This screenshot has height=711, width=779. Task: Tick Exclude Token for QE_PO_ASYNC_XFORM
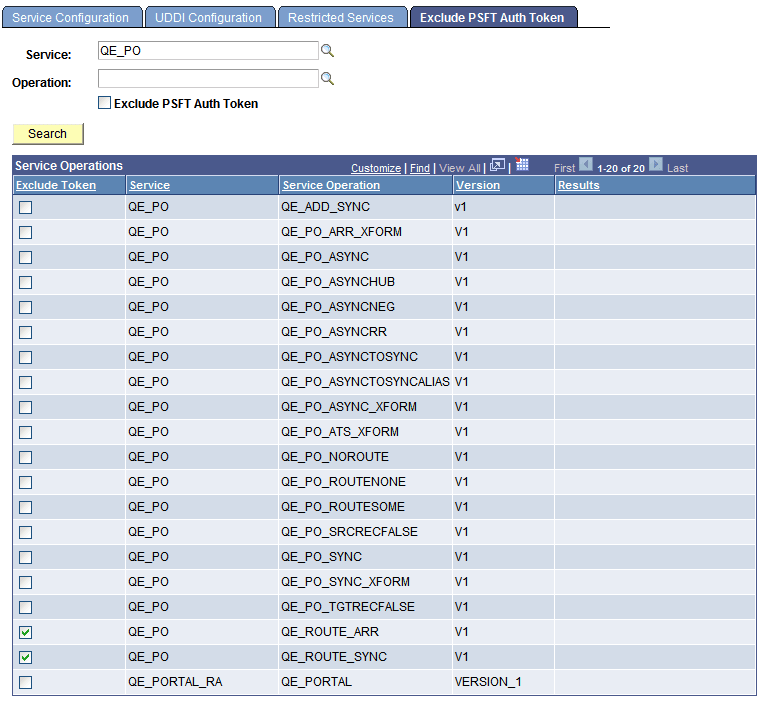click(26, 407)
